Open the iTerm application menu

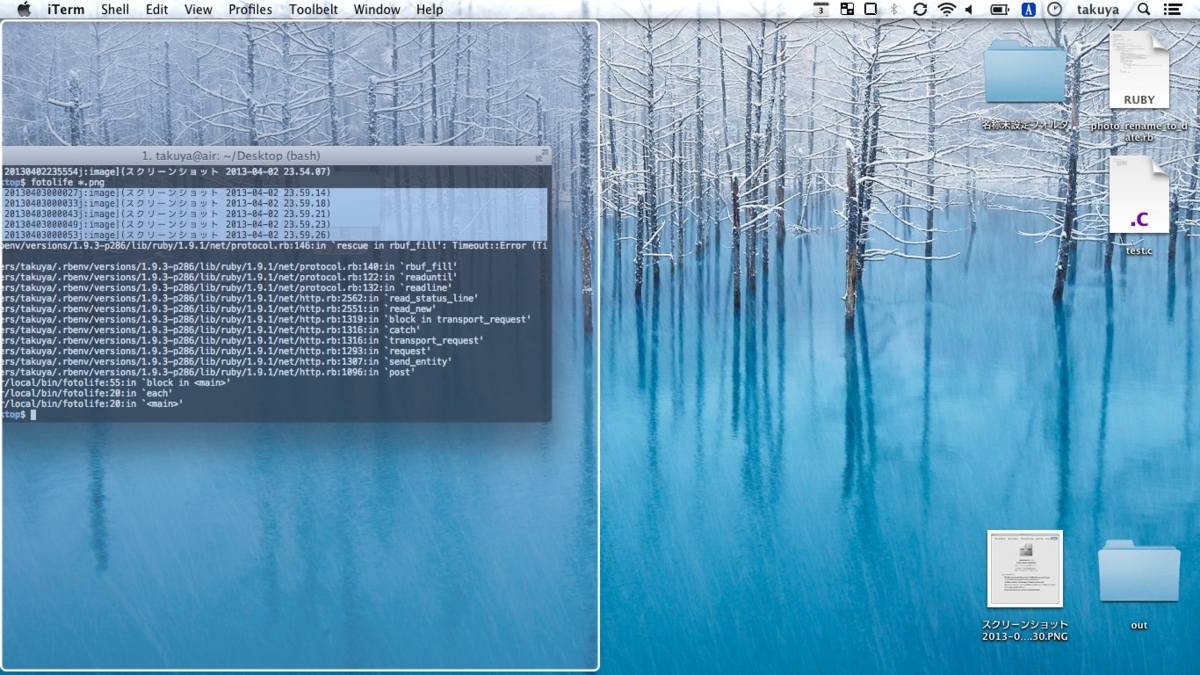(66, 9)
